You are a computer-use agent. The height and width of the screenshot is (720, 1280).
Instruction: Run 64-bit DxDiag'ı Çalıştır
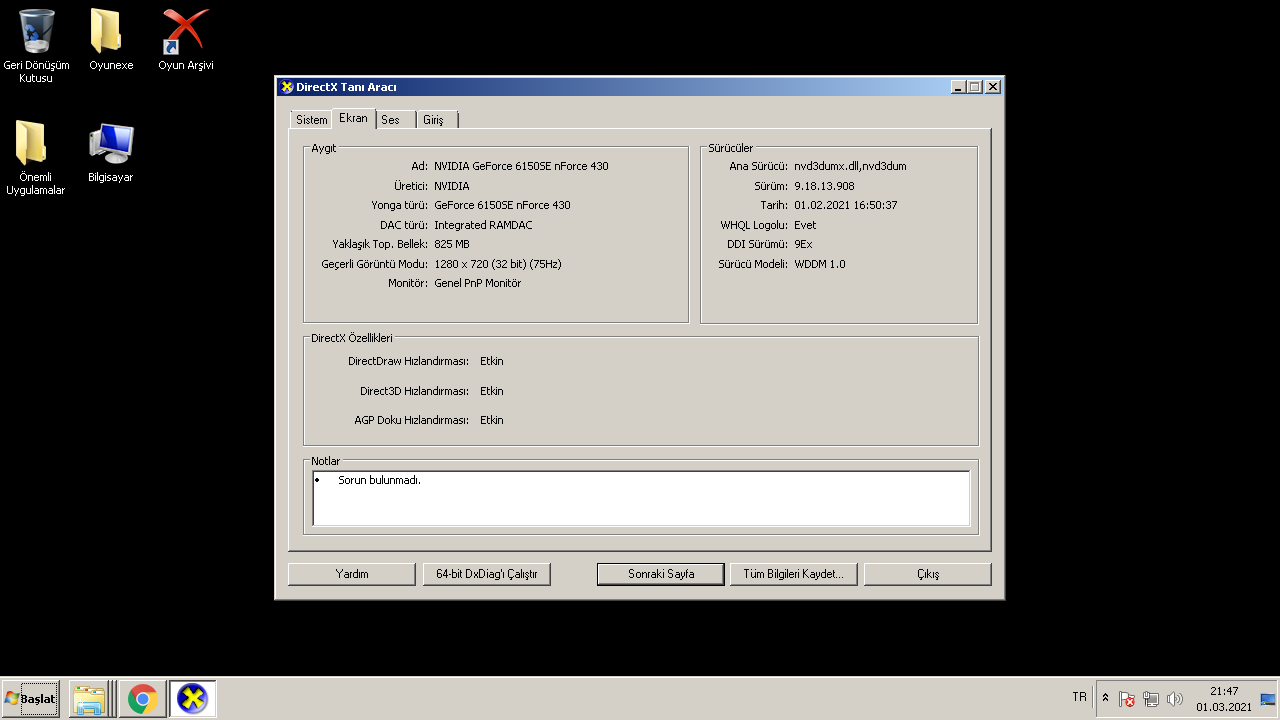(x=487, y=574)
